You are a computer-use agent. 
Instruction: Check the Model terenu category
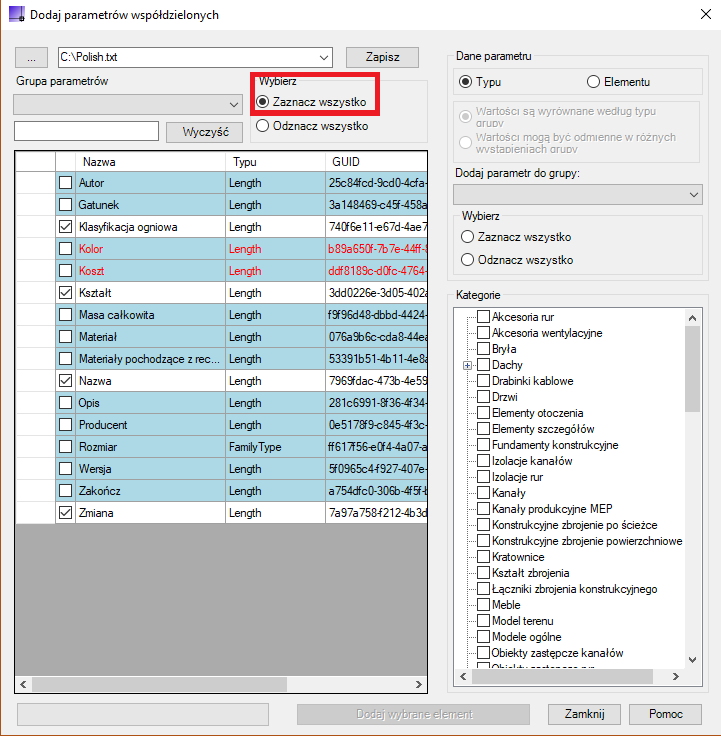click(x=483, y=621)
